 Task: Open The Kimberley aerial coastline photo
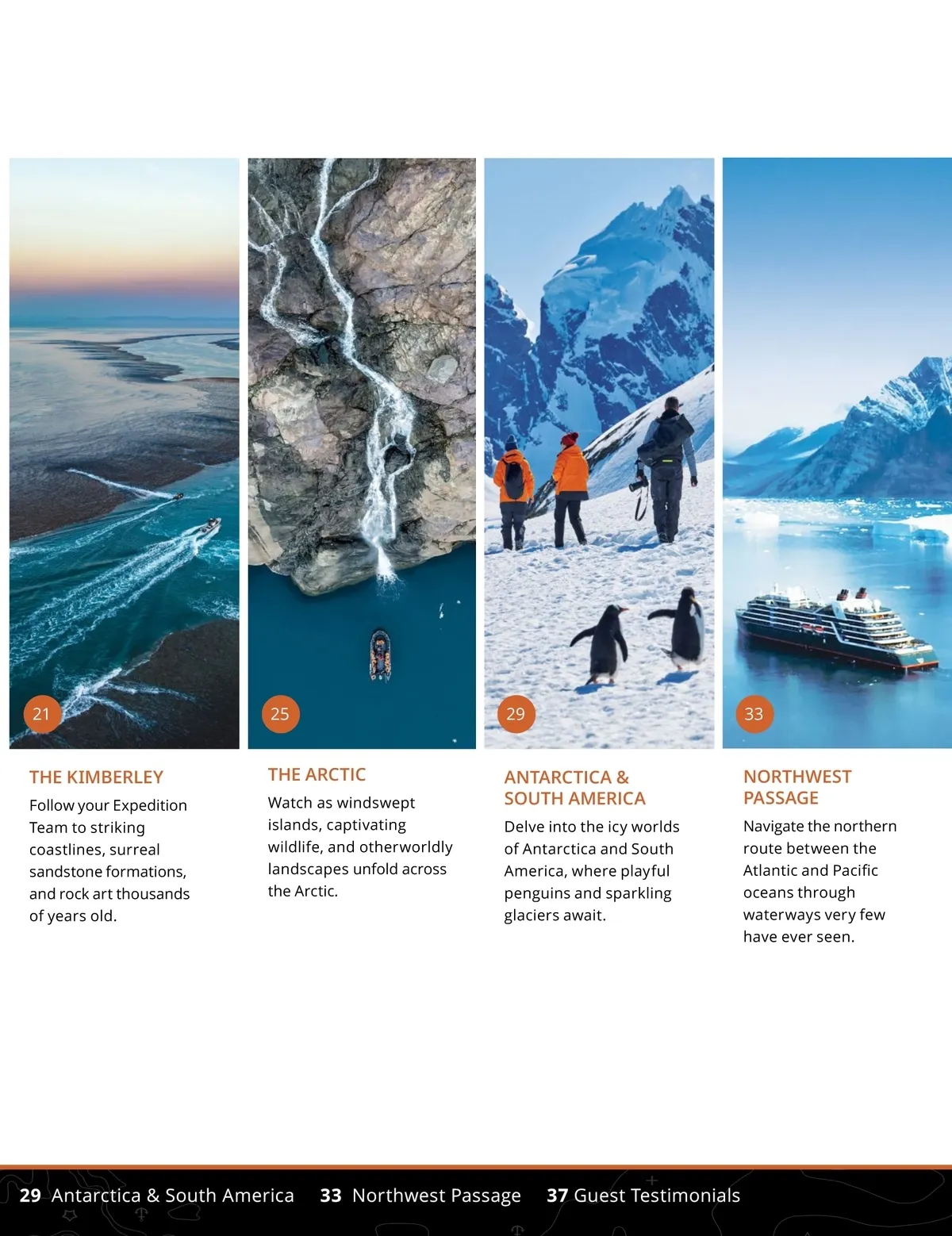(125, 453)
